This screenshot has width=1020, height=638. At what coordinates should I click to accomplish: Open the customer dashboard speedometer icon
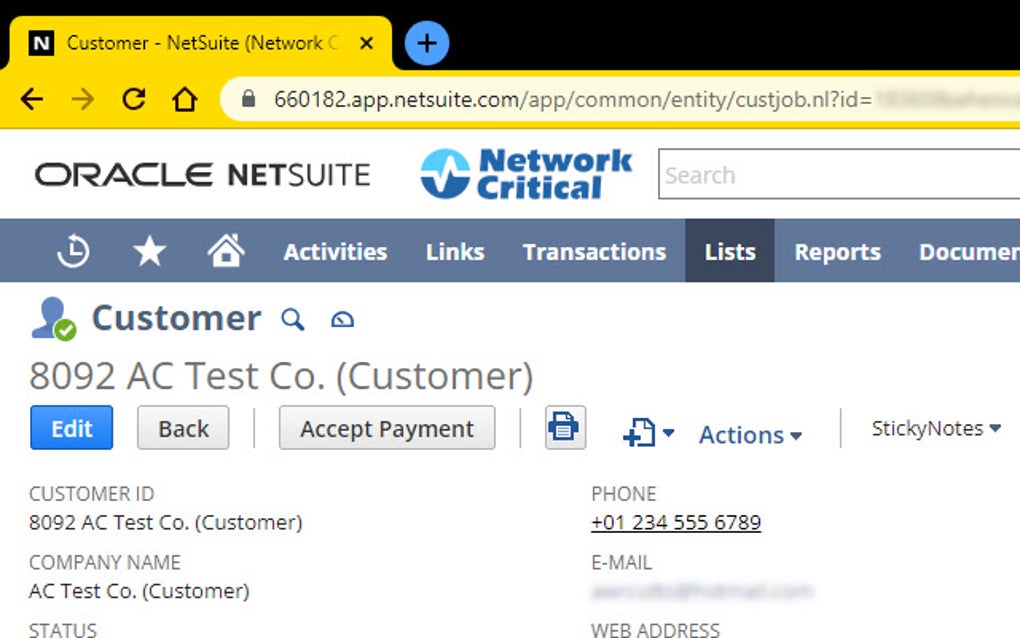tap(343, 319)
